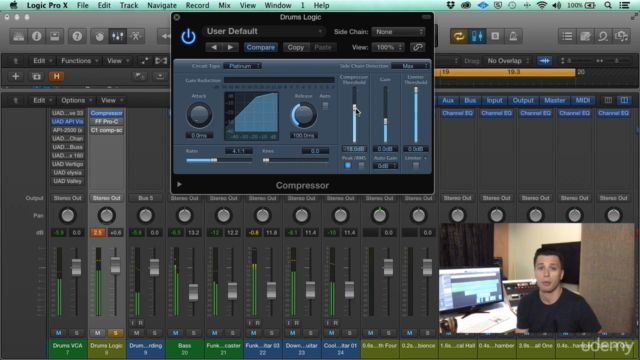640x360 pixels.
Task: Open the Library icon in control bar
Action: pos(18,36)
